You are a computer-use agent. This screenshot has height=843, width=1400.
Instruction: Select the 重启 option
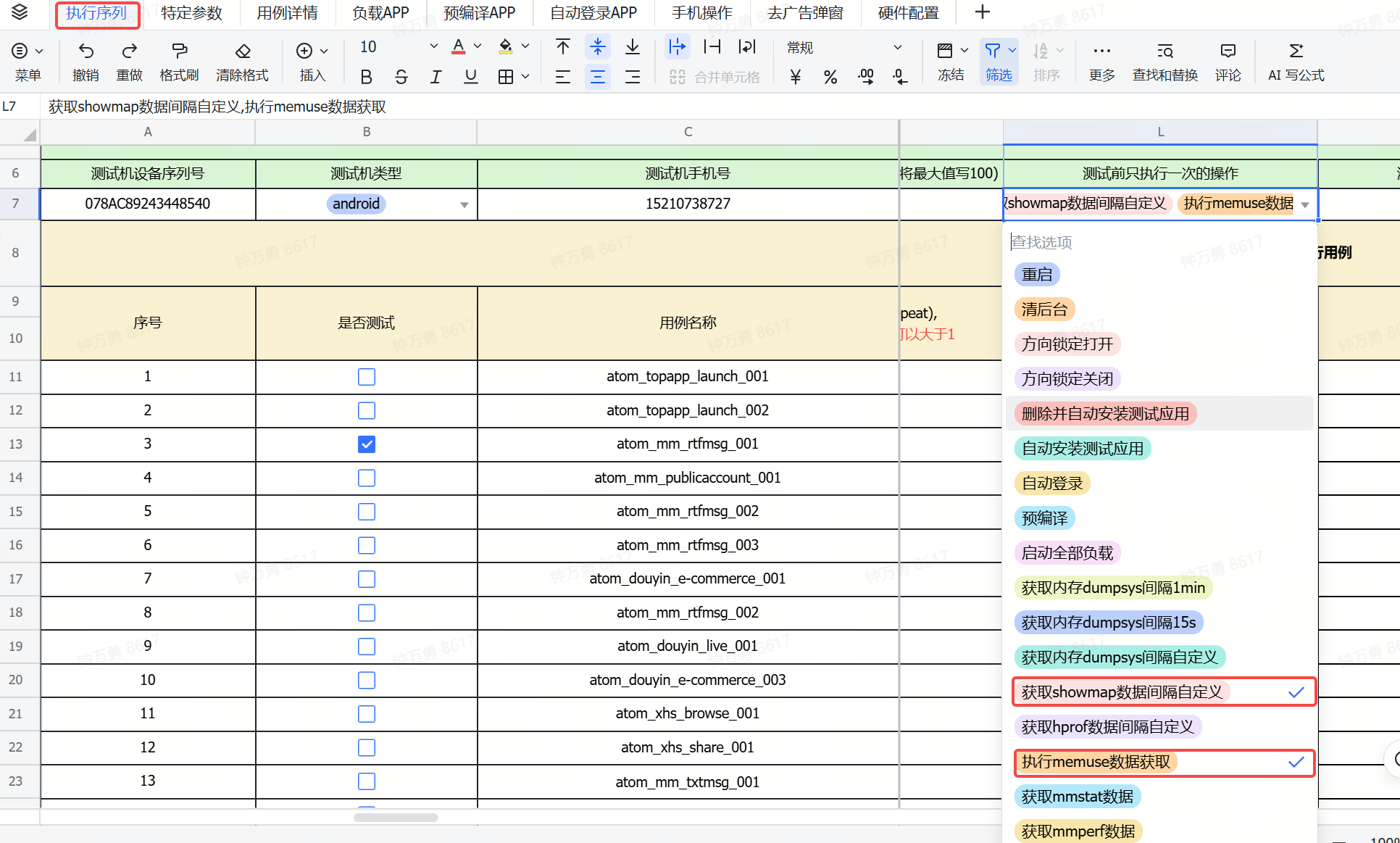(1037, 275)
